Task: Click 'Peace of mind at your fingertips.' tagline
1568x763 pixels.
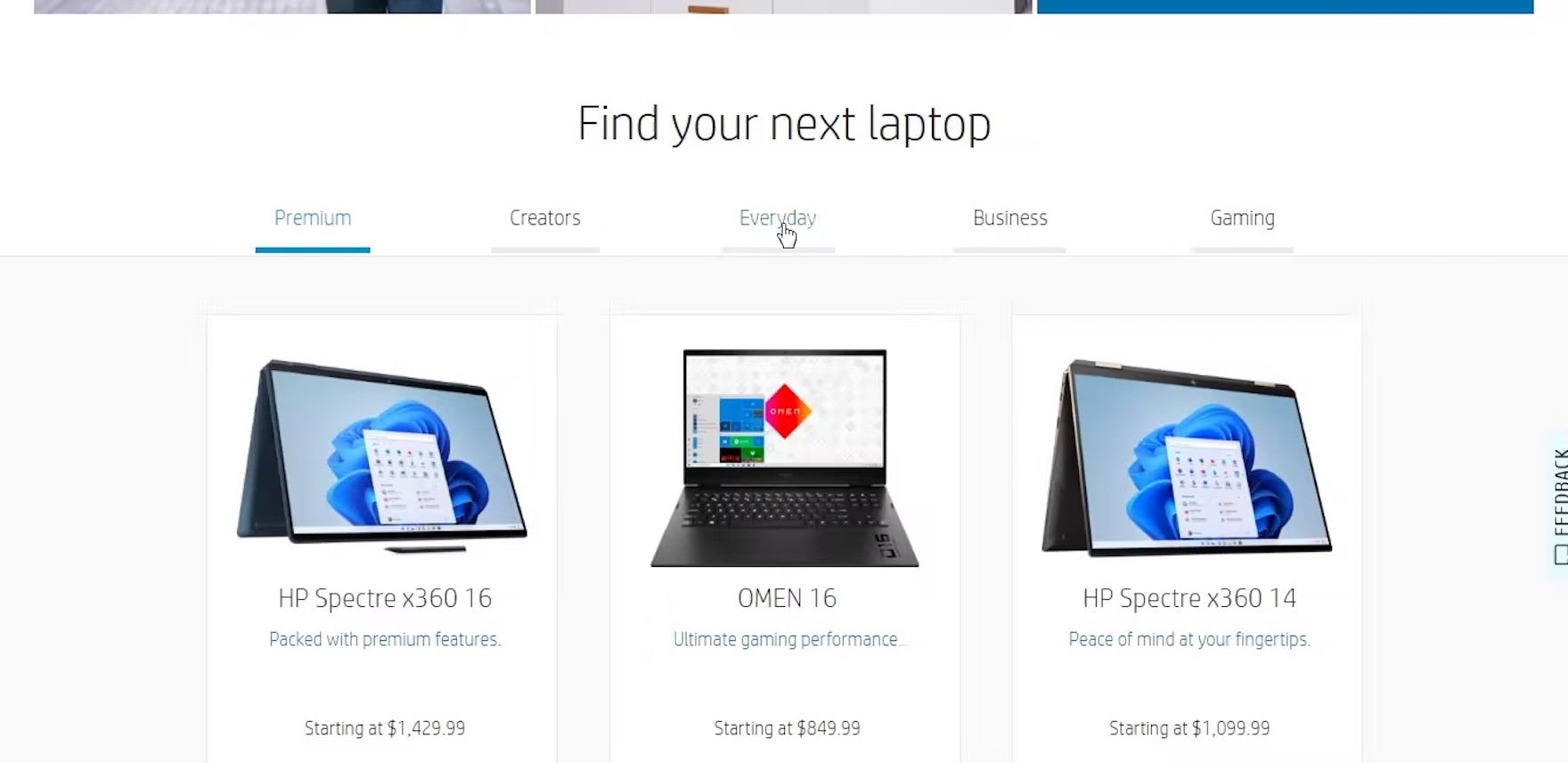Action: tap(1189, 639)
